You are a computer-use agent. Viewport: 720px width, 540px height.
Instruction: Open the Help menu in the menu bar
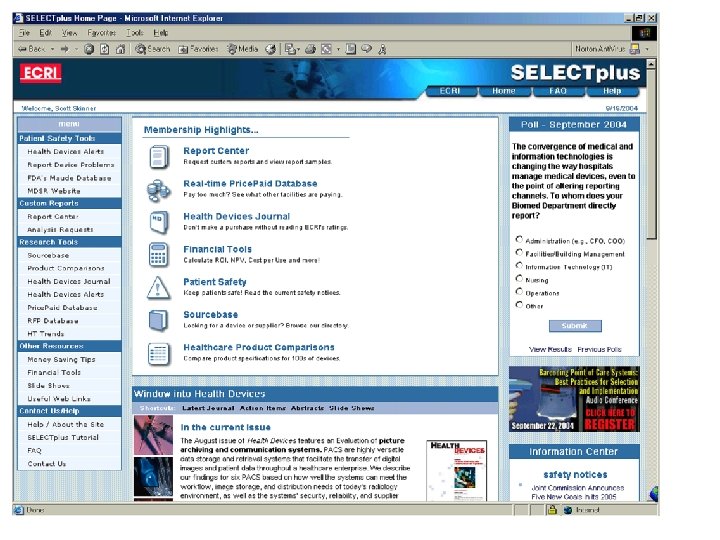tap(161, 33)
